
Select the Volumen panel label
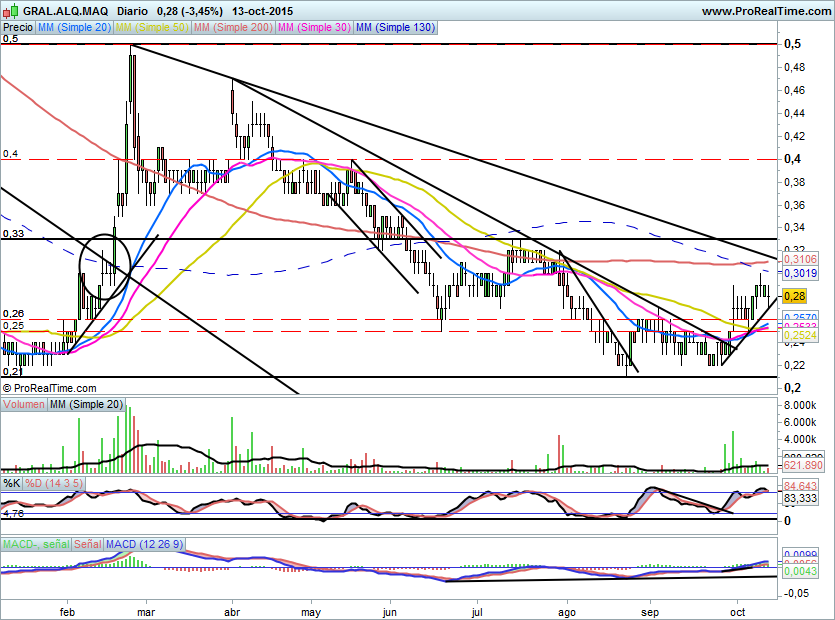click(x=25, y=405)
